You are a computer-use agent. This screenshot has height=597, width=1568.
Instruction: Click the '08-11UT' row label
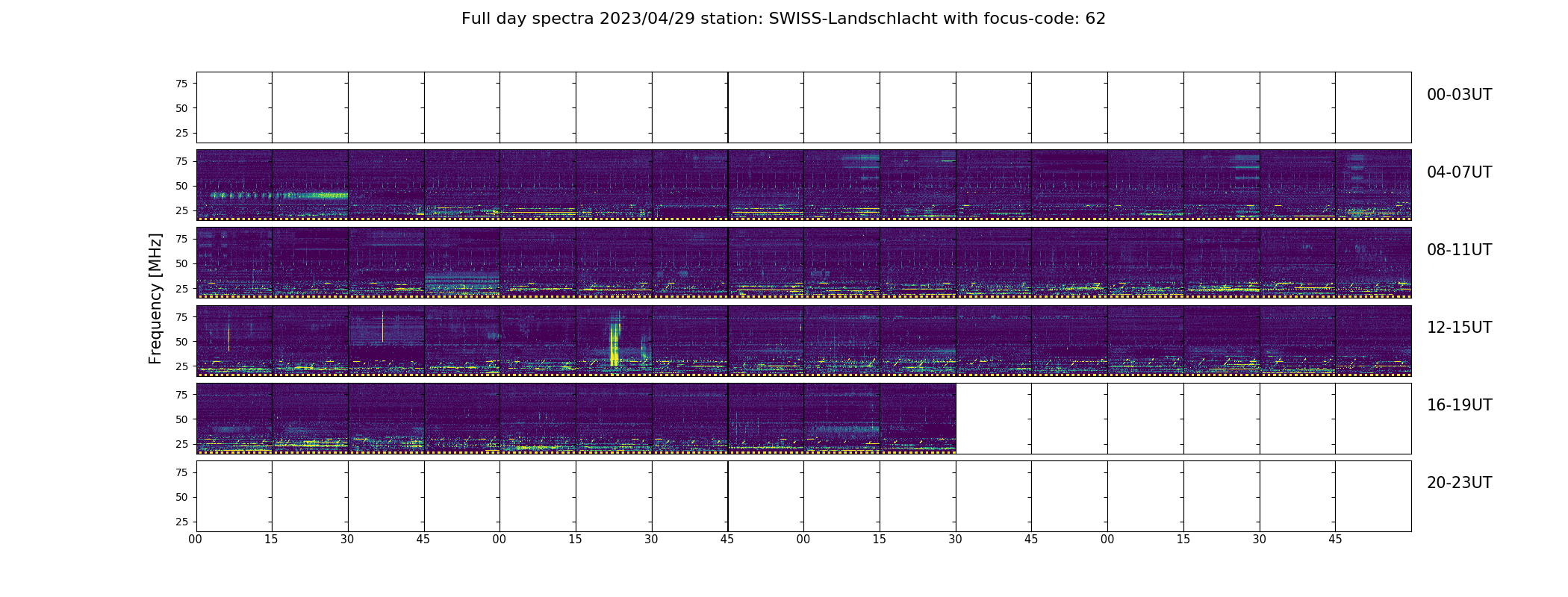click(x=1459, y=250)
